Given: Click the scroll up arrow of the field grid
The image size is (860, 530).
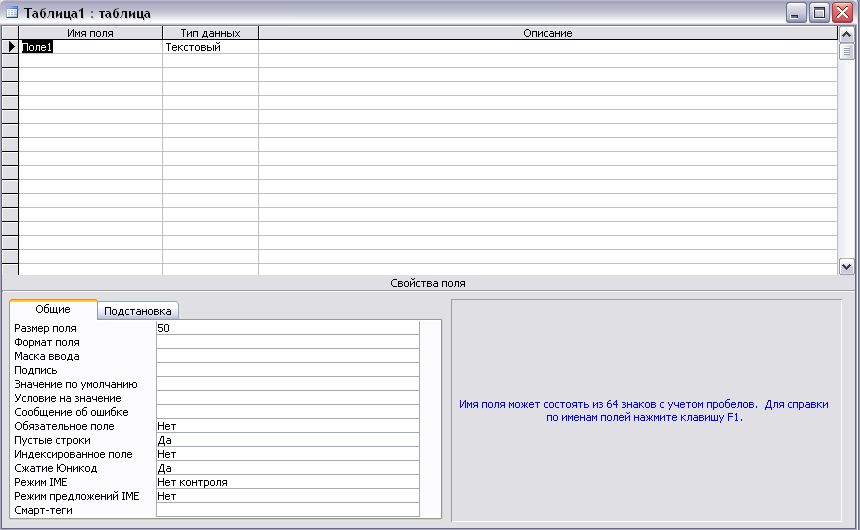Looking at the screenshot, I should (847, 34).
